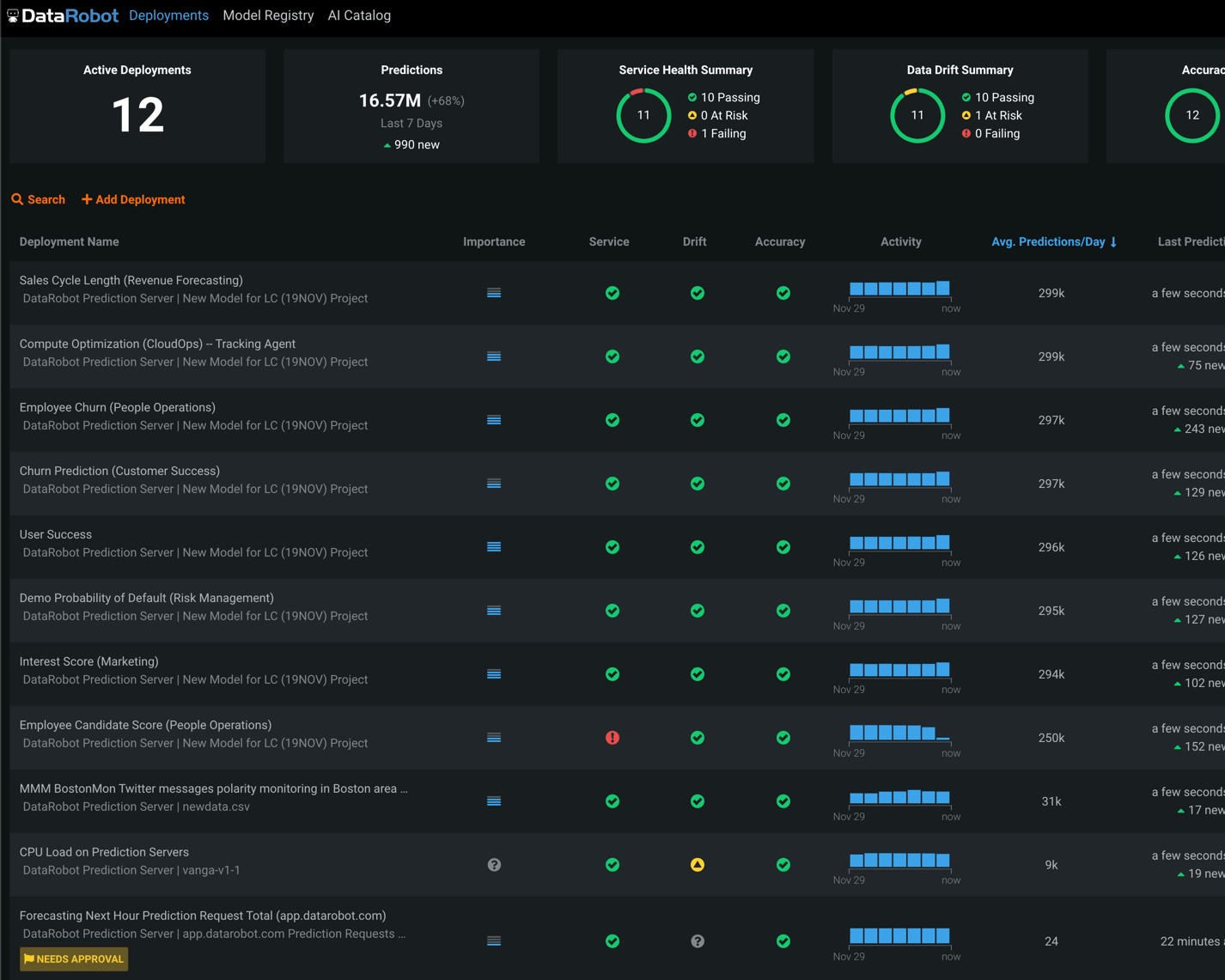Image resolution: width=1225 pixels, height=980 pixels.
Task: Click the green Drift check for User Success
Action: click(697, 547)
